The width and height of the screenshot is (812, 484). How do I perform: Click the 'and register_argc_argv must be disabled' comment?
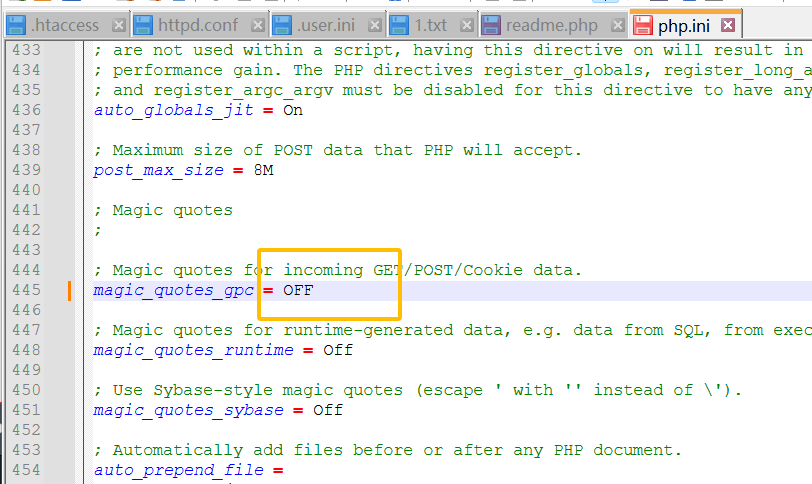tap(453, 90)
